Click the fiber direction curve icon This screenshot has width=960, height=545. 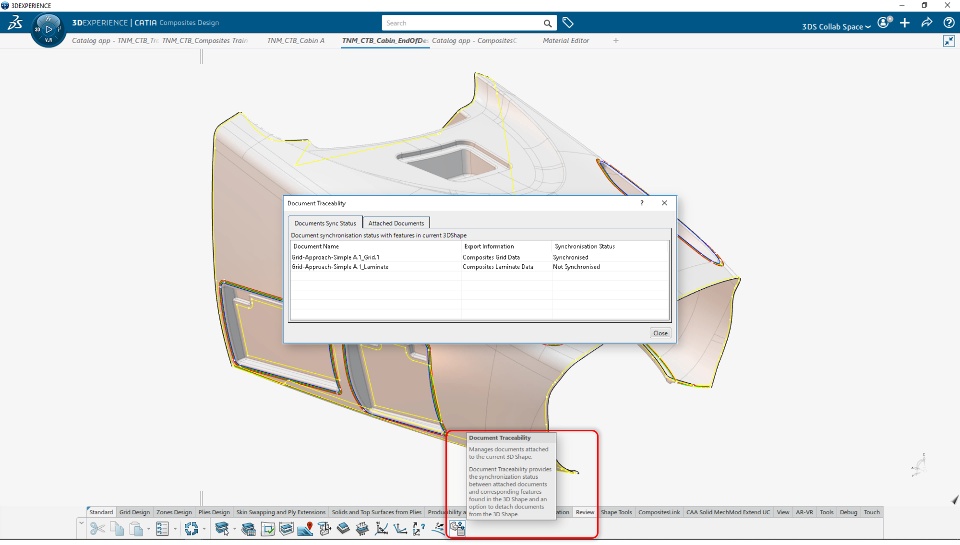pos(438,528)
